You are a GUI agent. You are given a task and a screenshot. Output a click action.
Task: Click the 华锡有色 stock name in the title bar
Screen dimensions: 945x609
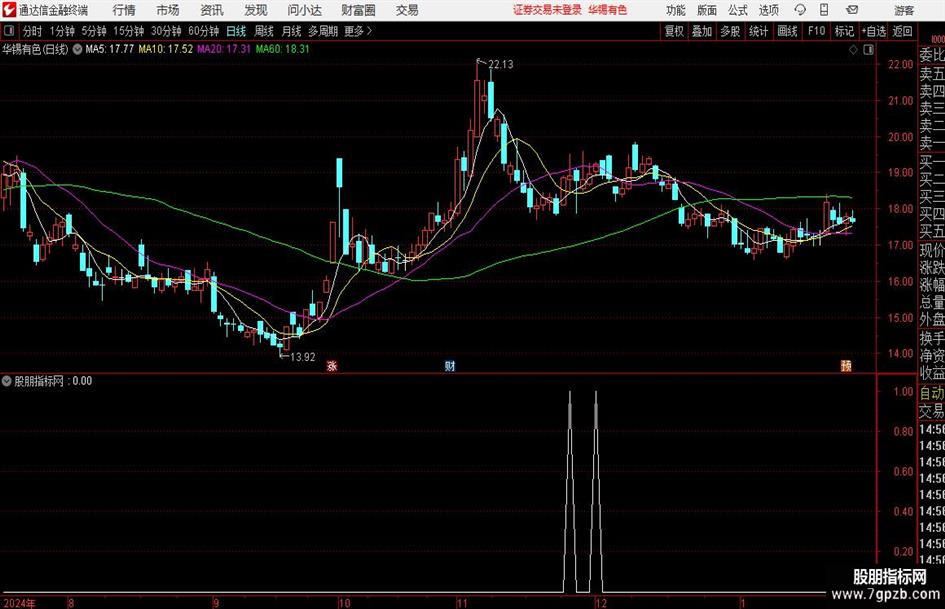pyautogui.click(x=608, y=10)
